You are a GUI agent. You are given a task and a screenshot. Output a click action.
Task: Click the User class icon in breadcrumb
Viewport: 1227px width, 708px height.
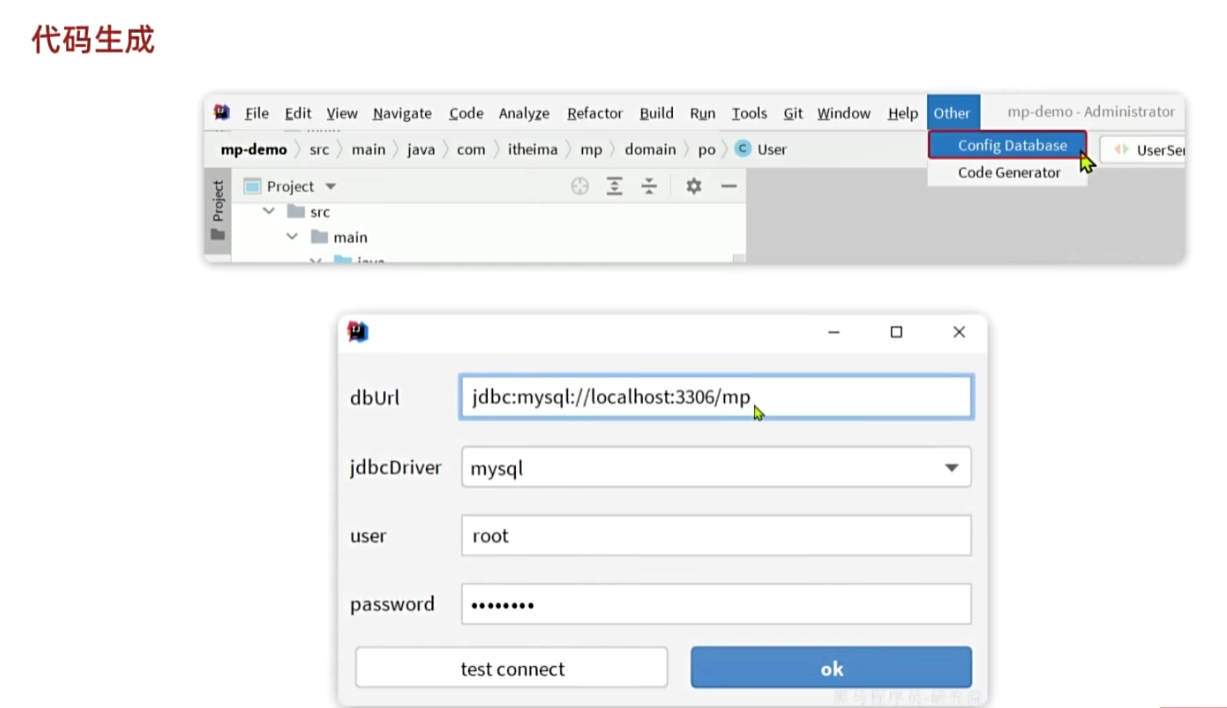(x=742, y=148)
